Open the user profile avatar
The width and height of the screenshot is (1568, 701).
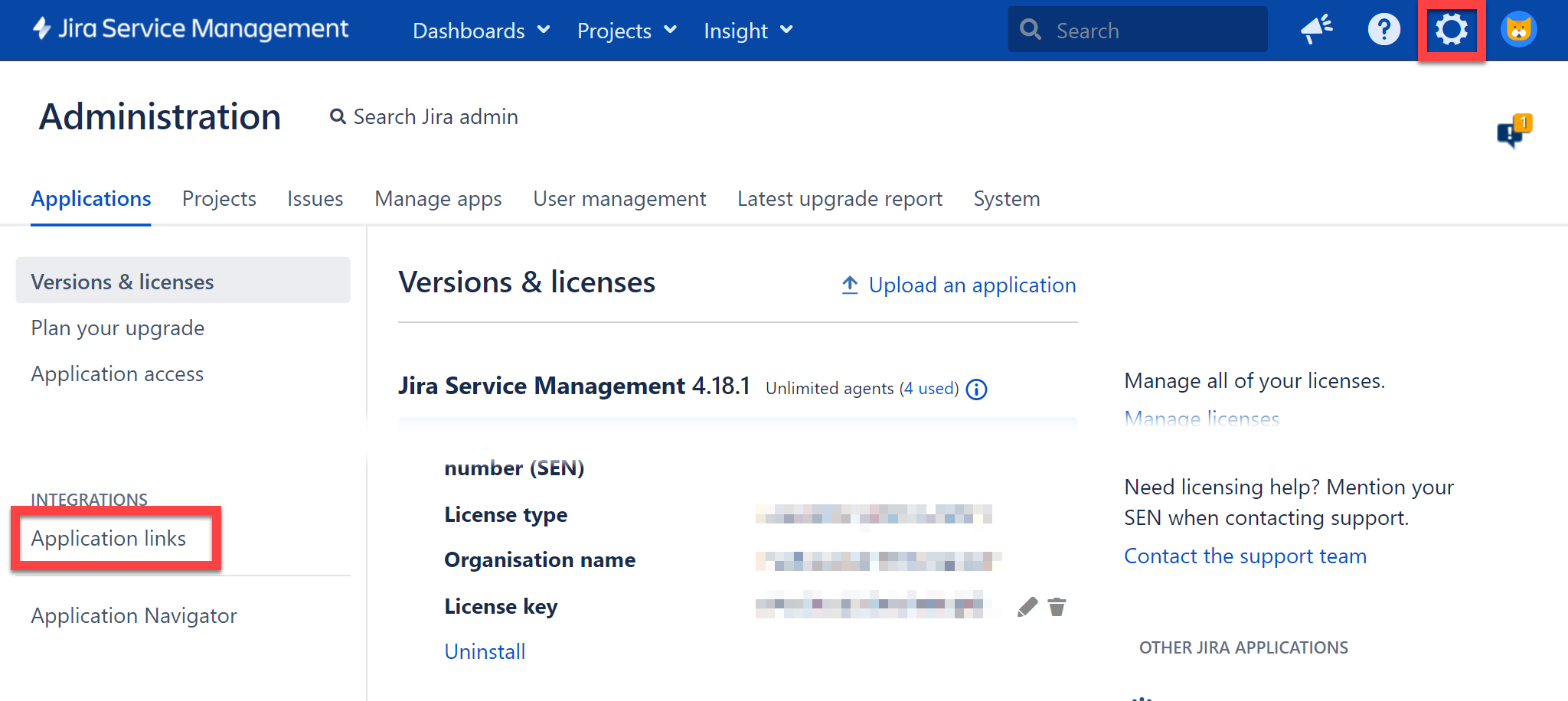point(1519,30)
